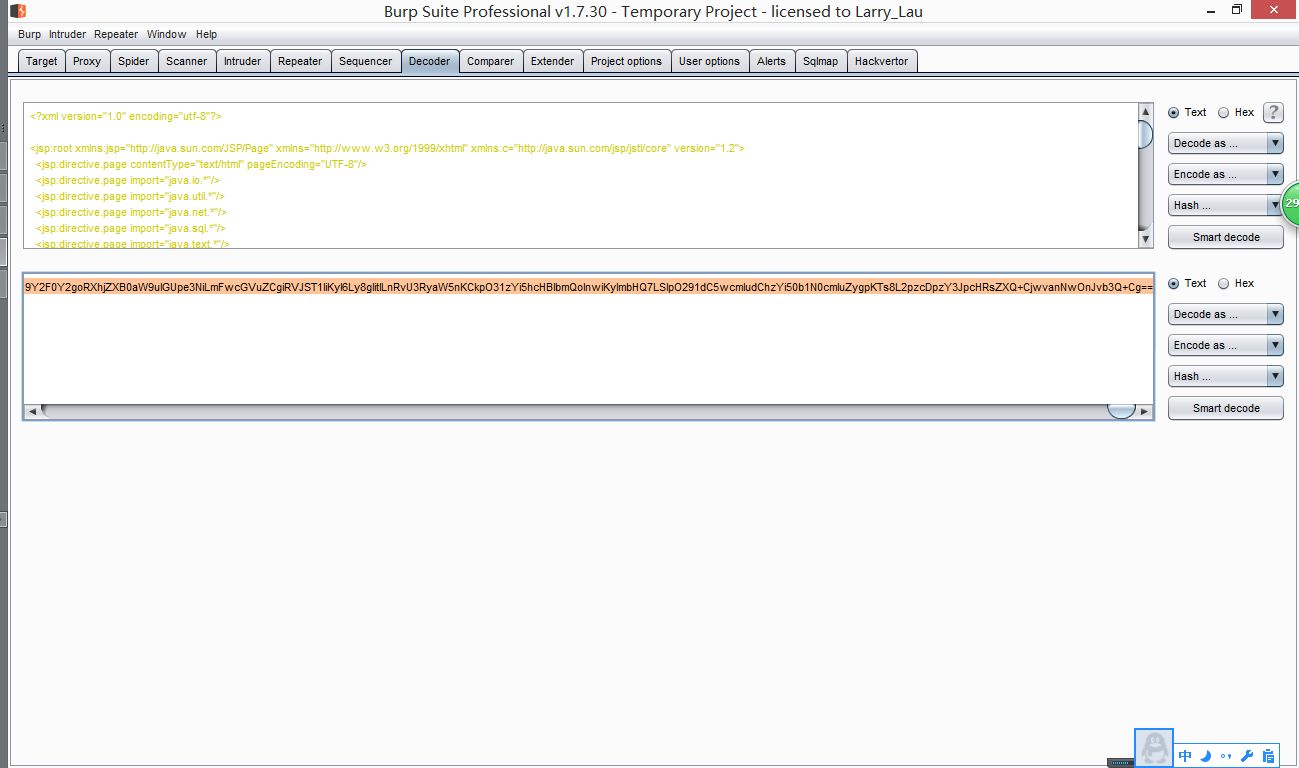This screenshot has height=768, width=1299.
Task: Click the top panel vertical scrollbar thumb
Action: pos(1146,133)
